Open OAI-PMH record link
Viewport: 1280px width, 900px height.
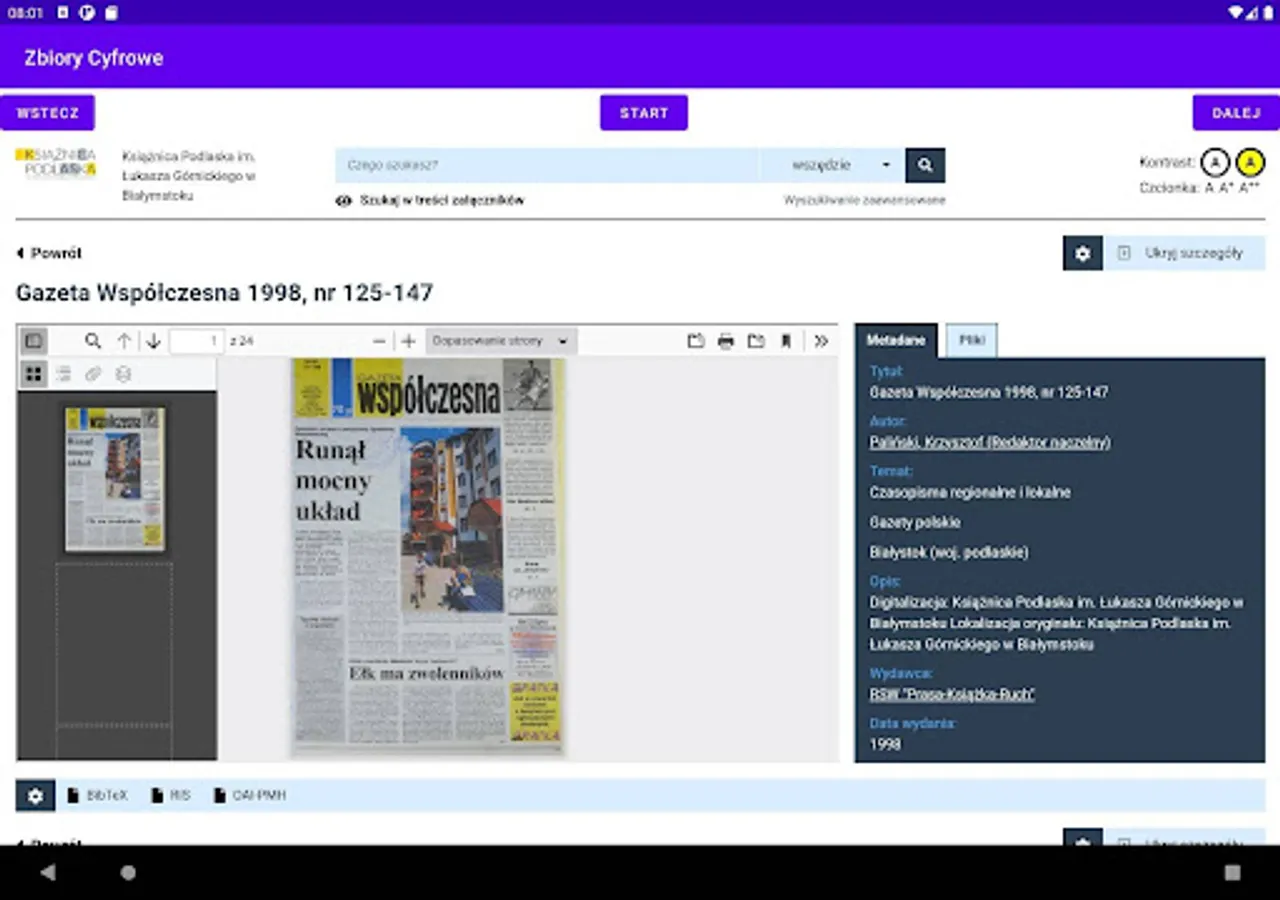tap(250, 796)
